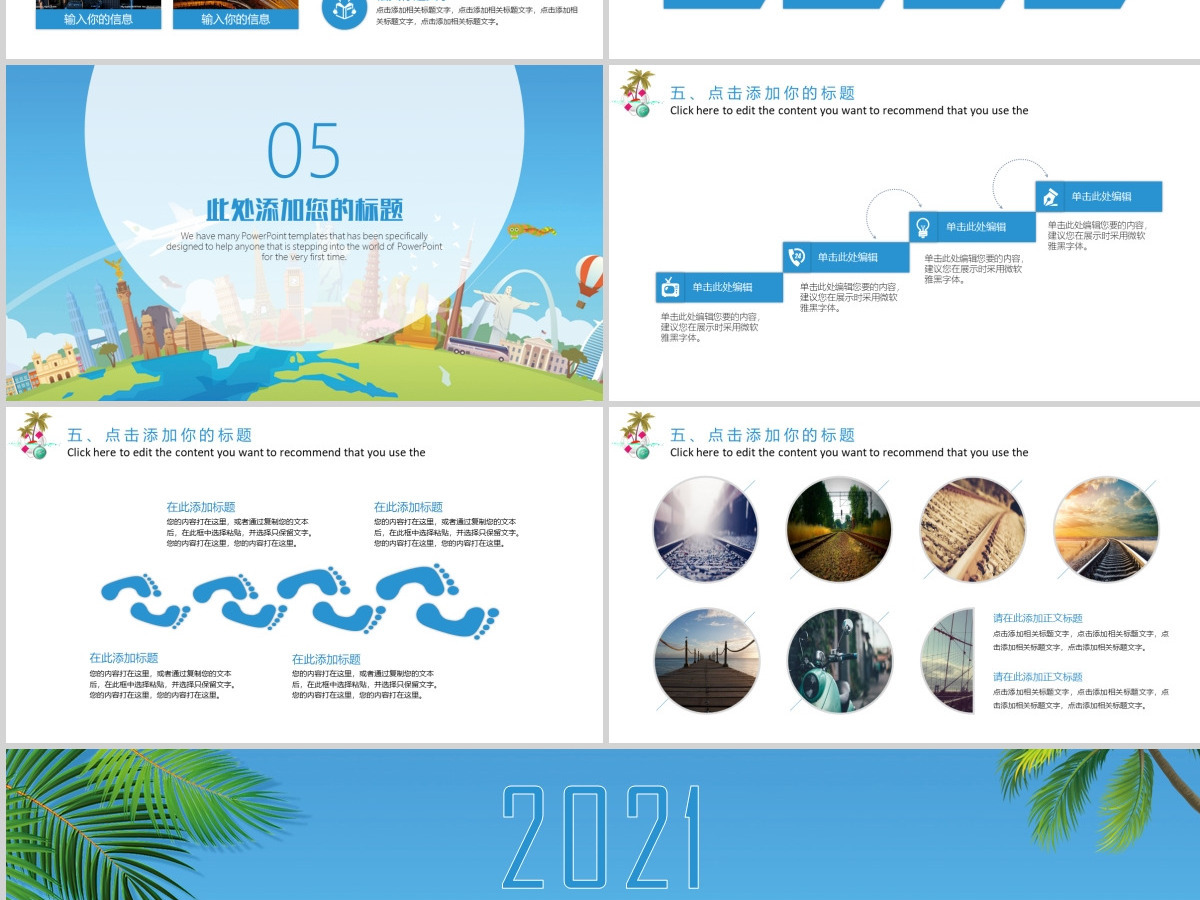Click the 'Click here to edit' subtitle on the footprints slide
Image resolution: width=1200 pixels, height=900 pixels.
246,453
